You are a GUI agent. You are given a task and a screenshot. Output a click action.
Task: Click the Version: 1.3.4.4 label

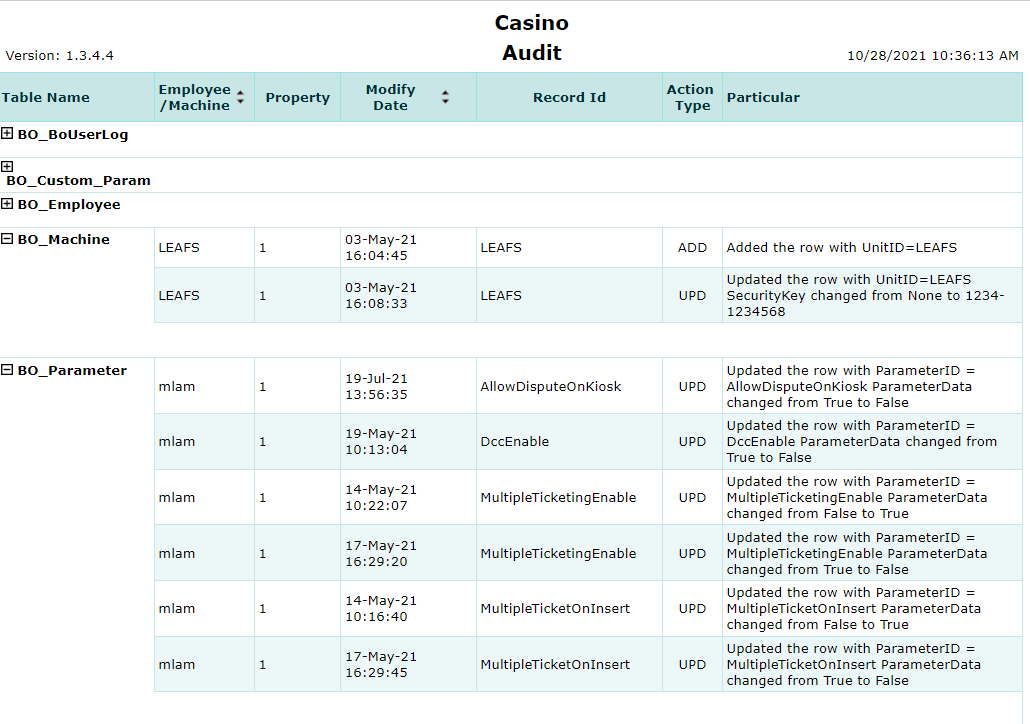click(x=60, y=56)
